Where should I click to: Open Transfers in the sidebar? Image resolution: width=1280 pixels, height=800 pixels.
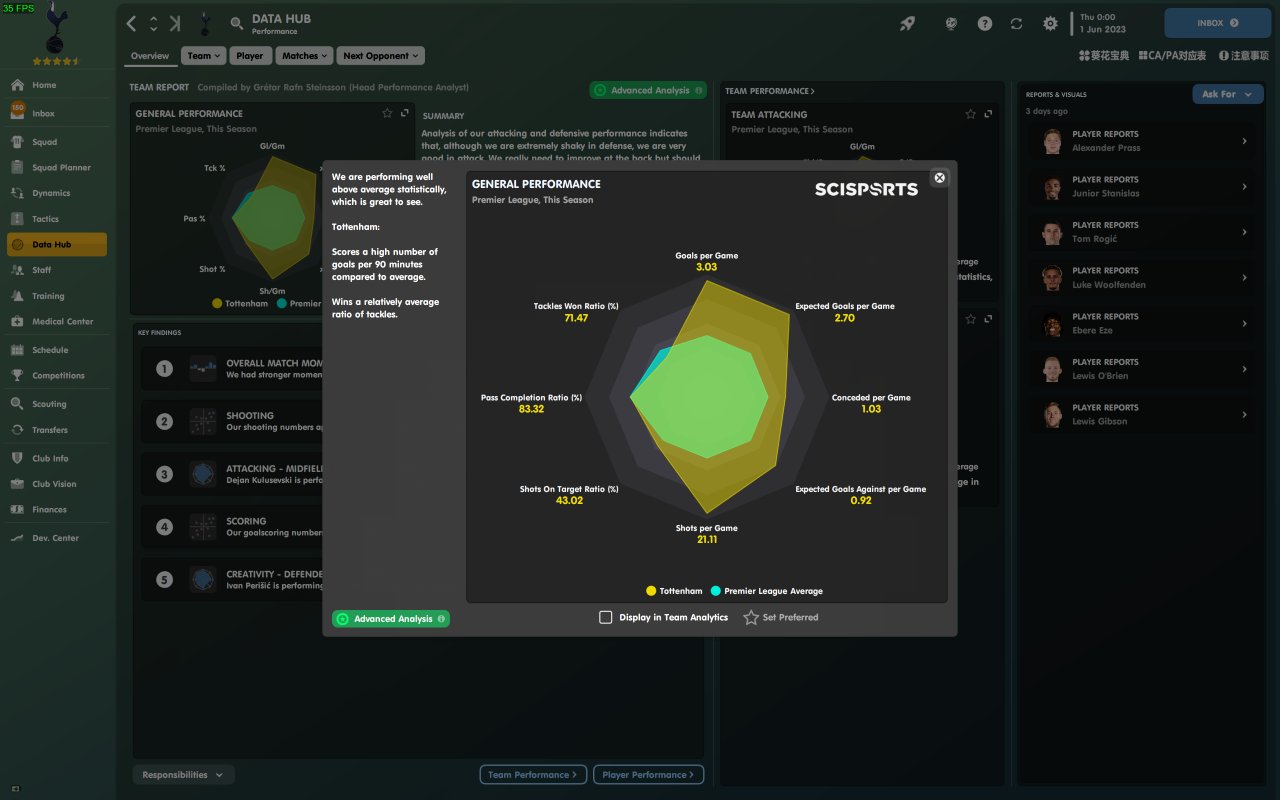[x=57, y=430]
